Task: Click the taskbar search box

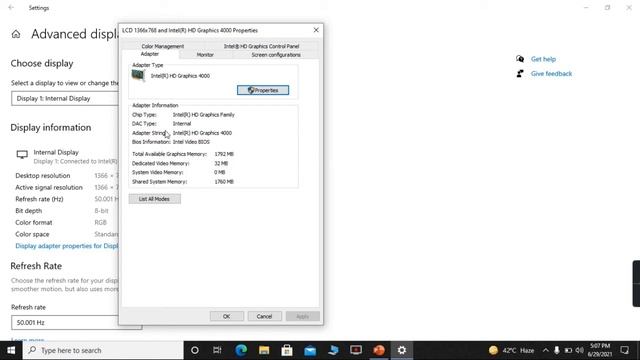Action: point(103,350)
